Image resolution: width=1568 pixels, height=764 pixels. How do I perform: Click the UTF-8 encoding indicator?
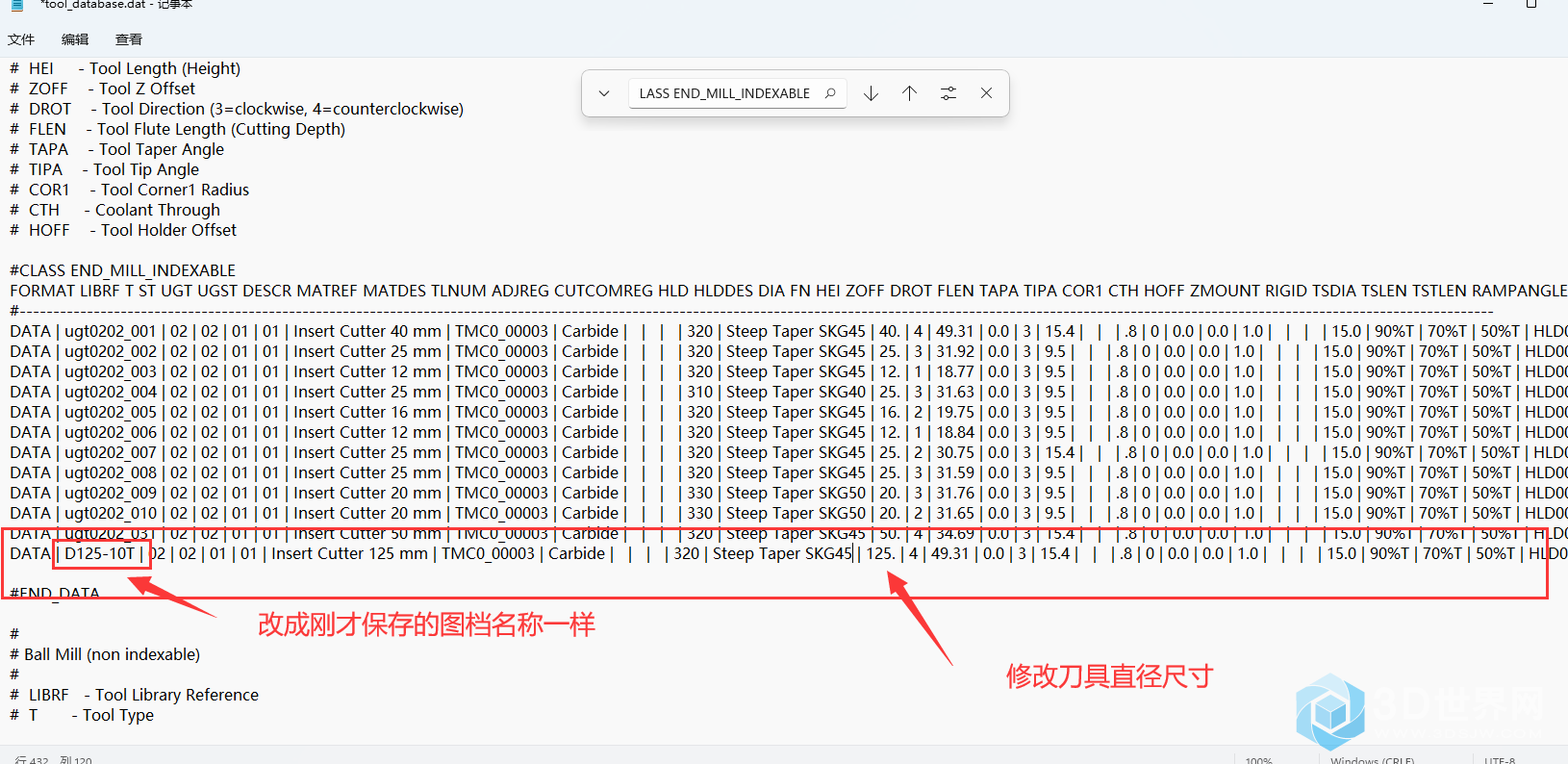(1499, 759)
